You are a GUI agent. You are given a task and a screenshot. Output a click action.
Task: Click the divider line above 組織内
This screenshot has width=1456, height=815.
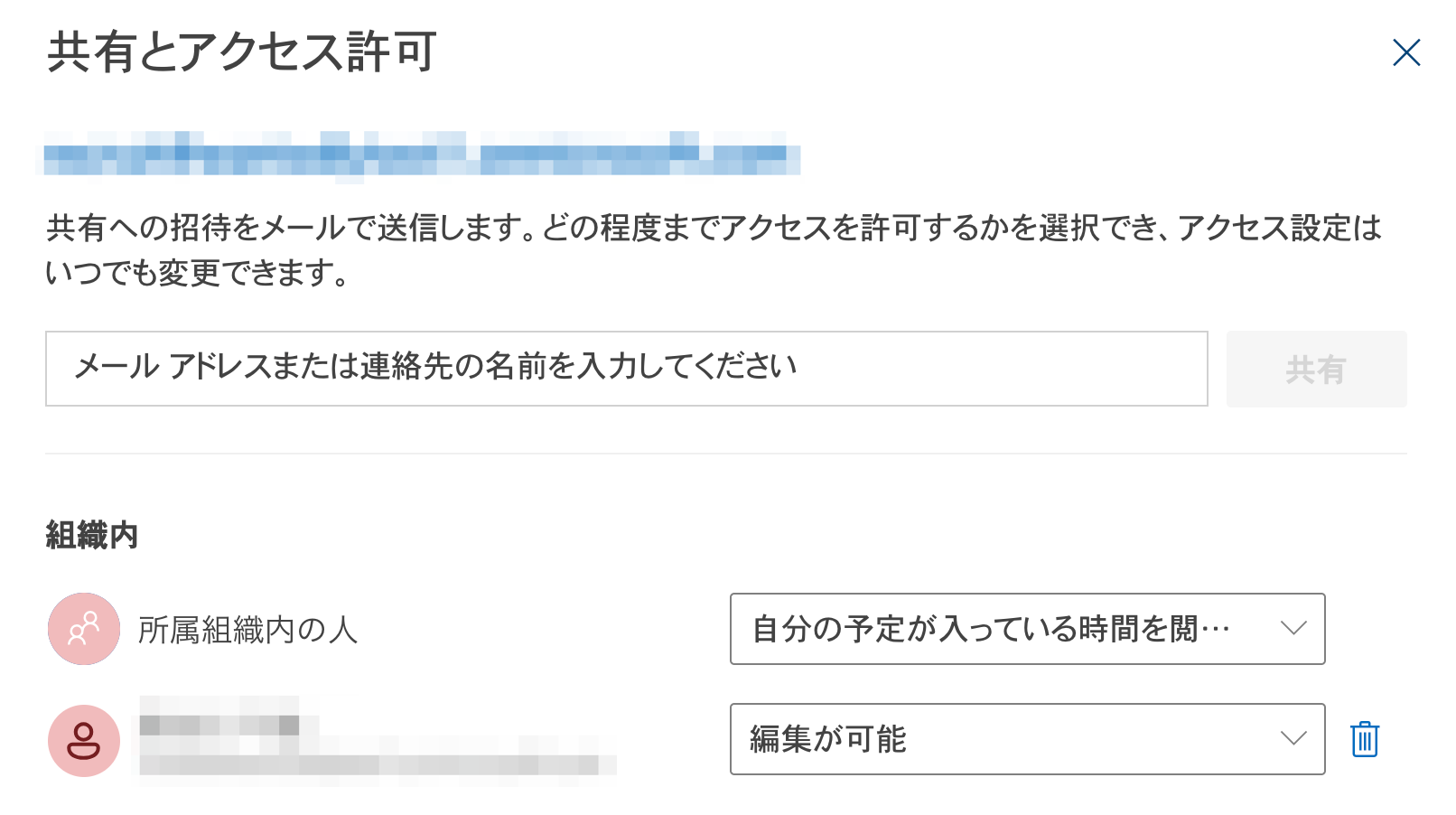(726, 454)
